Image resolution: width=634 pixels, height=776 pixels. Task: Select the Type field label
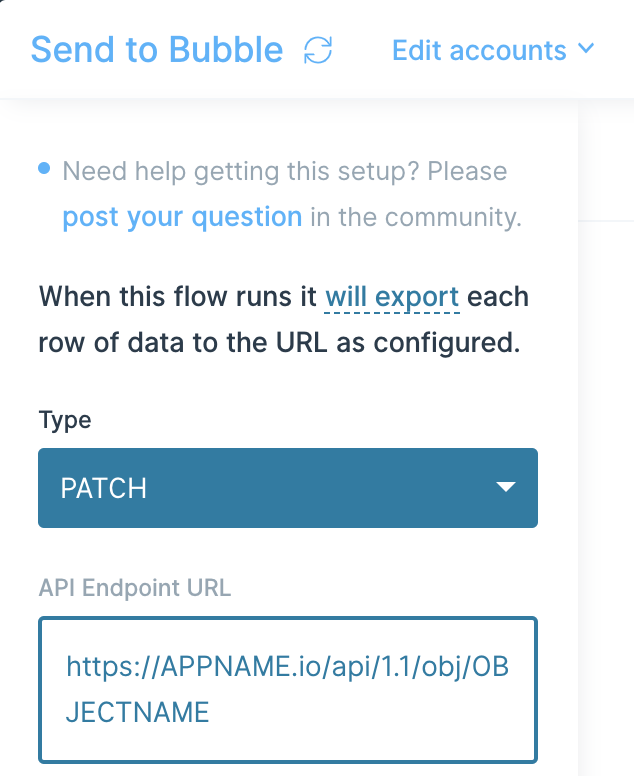[x=65, y=421]
